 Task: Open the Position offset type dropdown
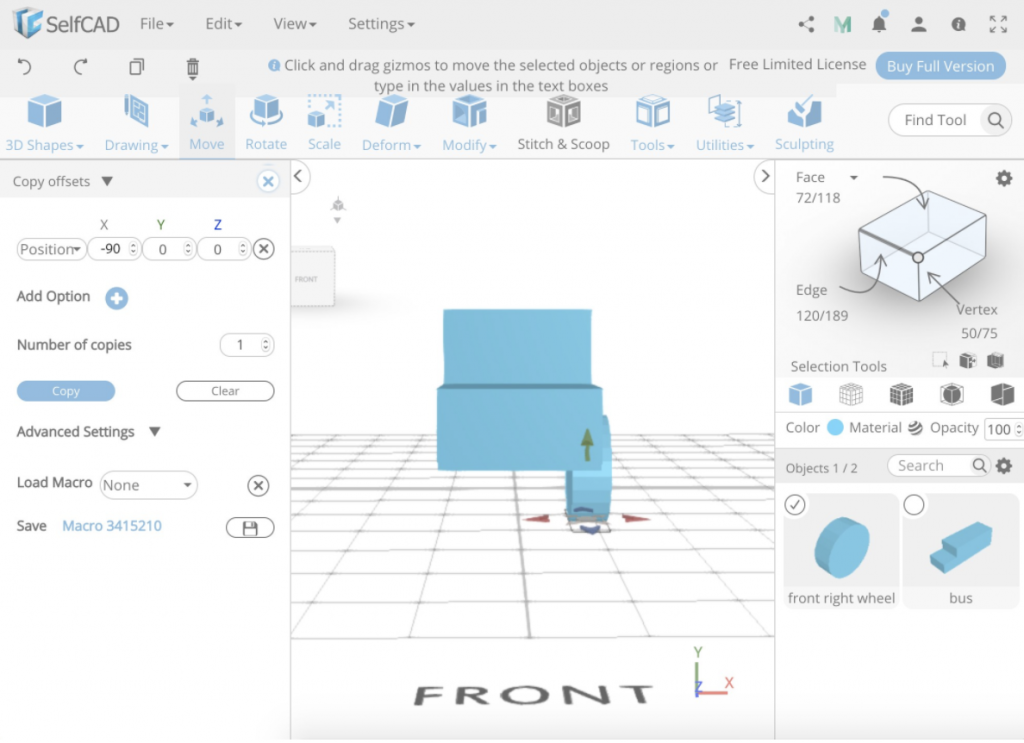pos(50,249)
